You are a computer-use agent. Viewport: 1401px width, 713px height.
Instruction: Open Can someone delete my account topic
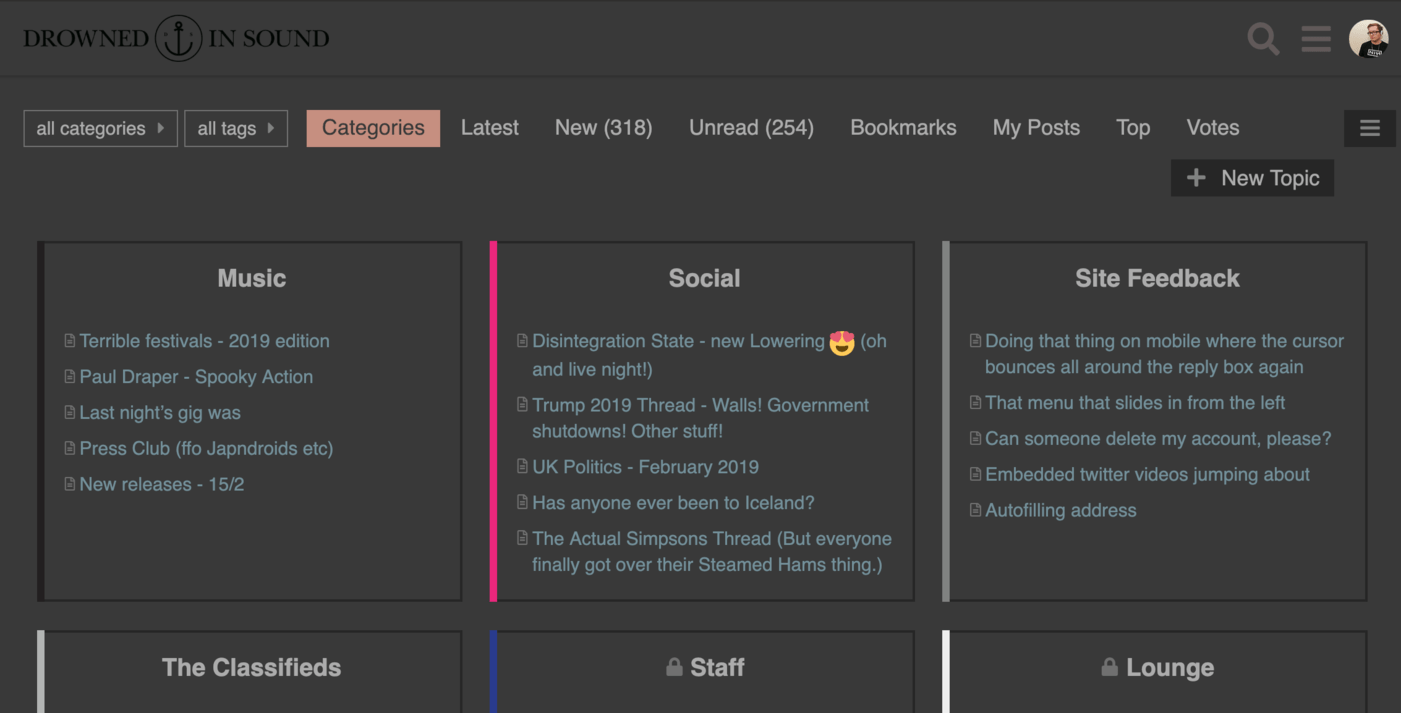tap(1158, 439)
